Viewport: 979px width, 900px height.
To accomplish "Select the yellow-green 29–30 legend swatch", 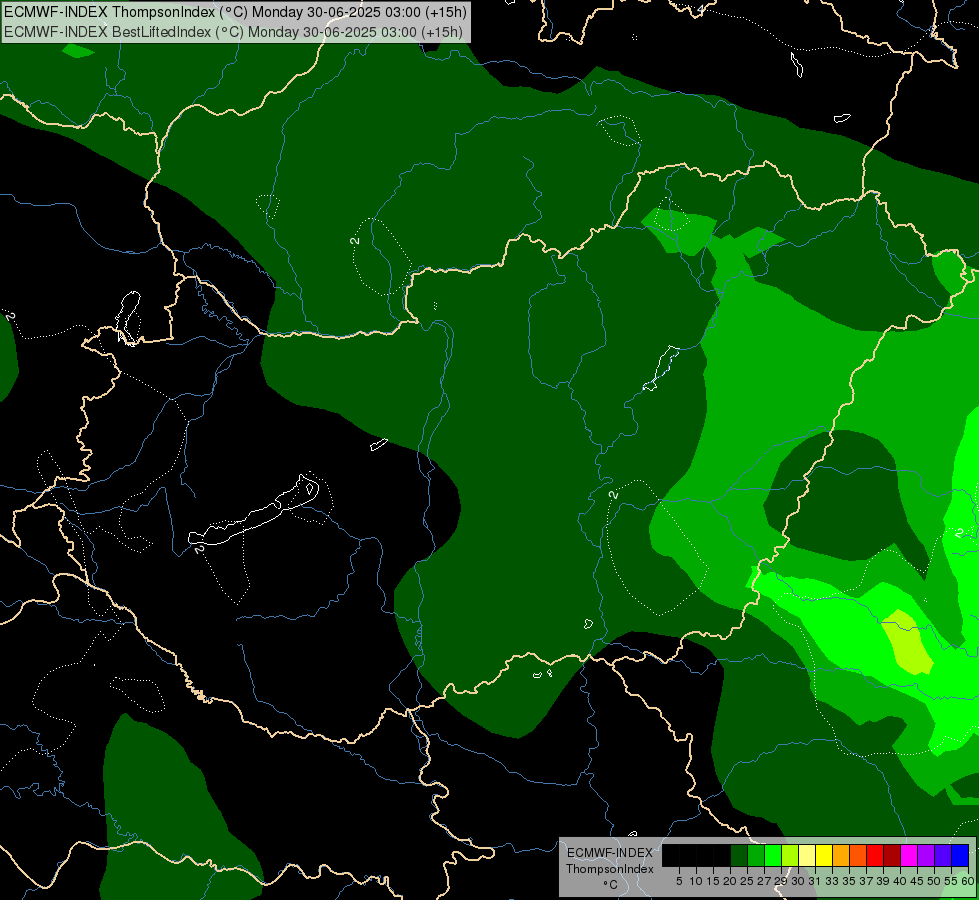I will click(790, 855).
